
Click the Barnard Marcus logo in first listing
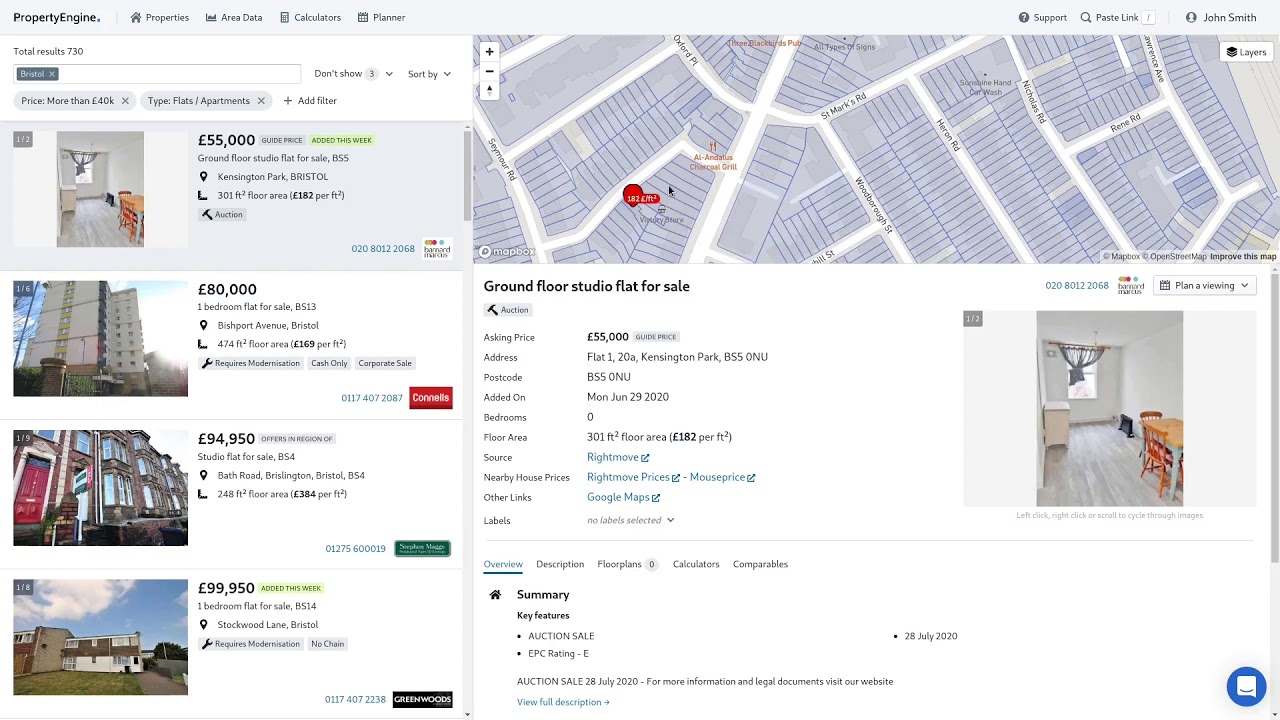click(436, 249)
